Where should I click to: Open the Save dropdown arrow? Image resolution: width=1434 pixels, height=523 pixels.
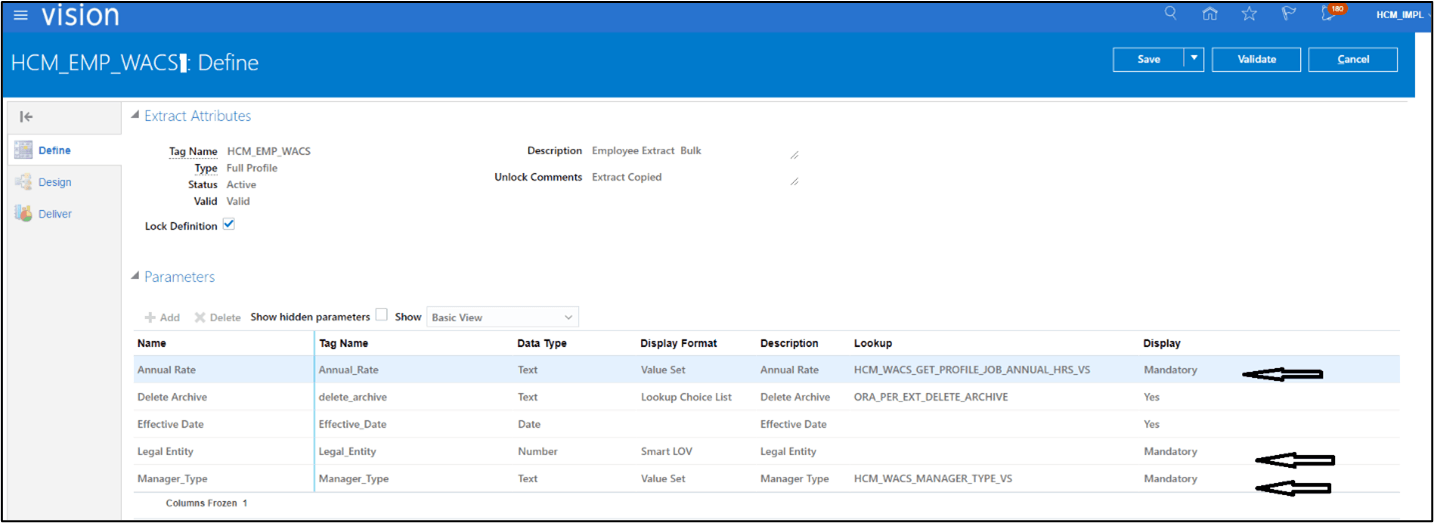[x=1193, y=59]
